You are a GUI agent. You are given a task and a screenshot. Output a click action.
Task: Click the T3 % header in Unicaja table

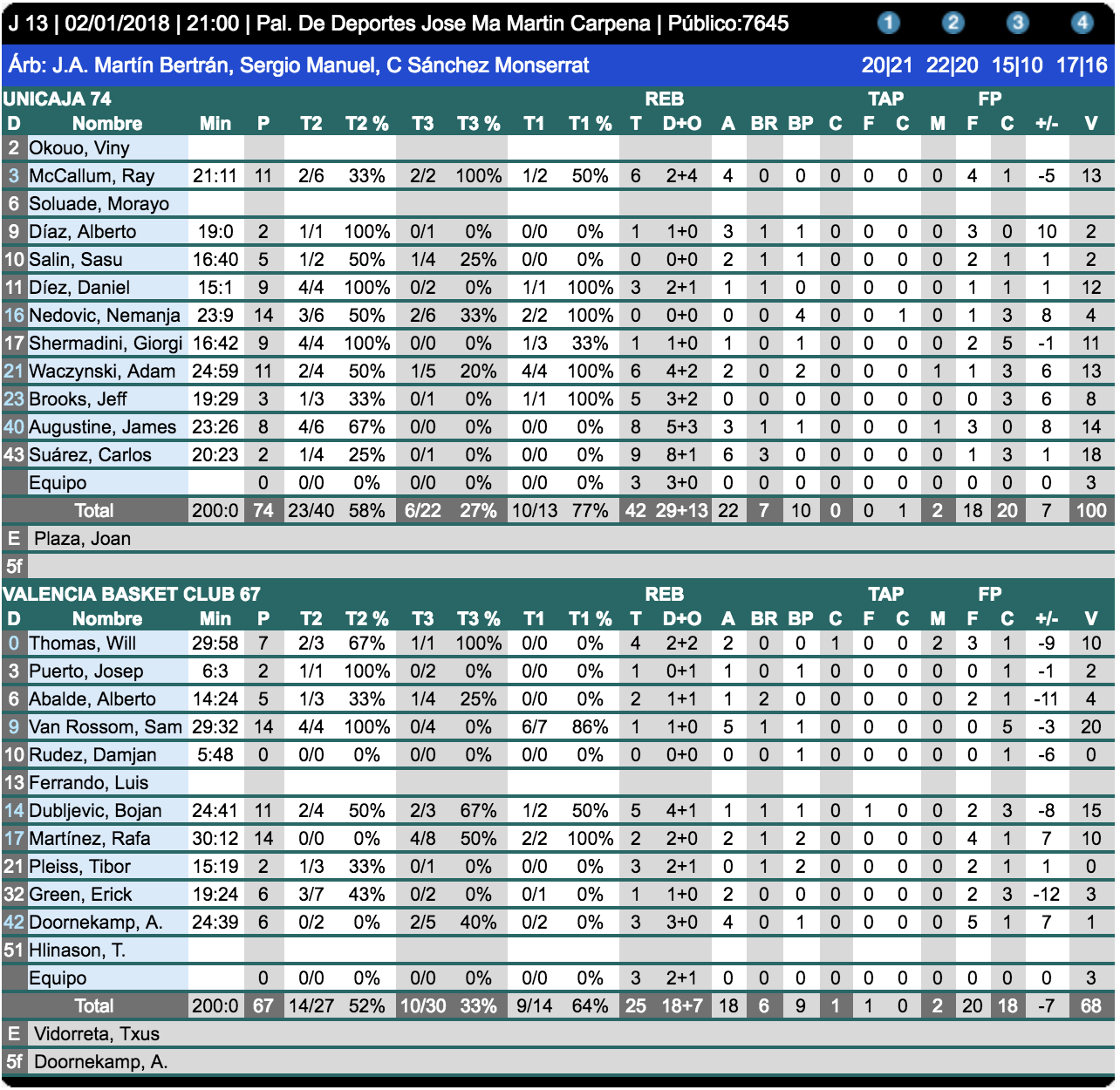(479, 124)
